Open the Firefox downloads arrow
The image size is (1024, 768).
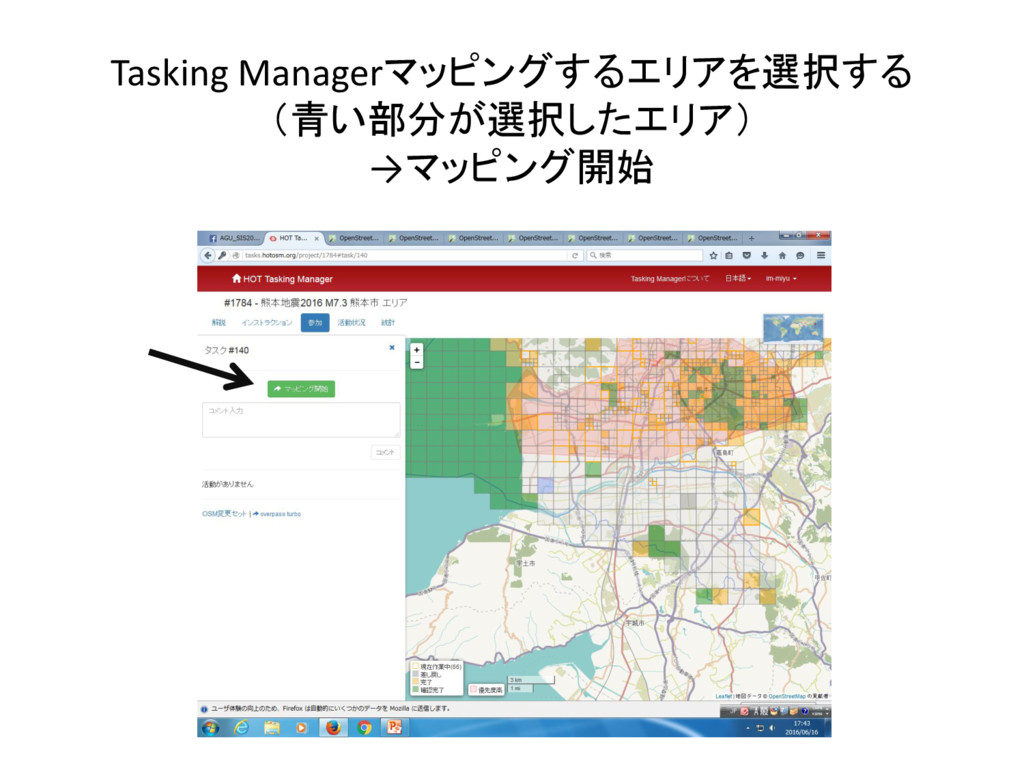coord(764,255)
